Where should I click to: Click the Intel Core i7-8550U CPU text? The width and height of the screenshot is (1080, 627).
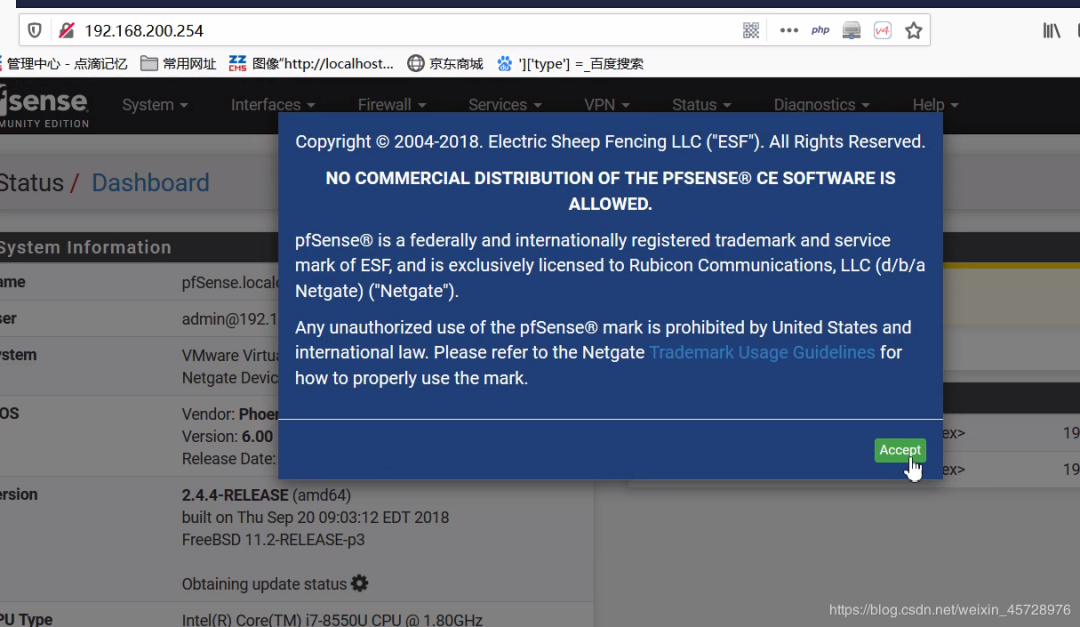[332, 619]
